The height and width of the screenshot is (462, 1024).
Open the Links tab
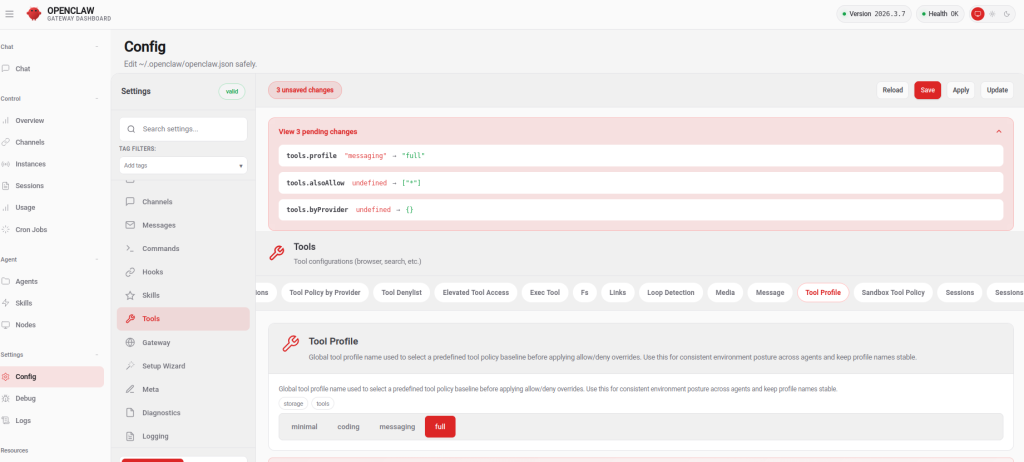coord(617,293)
